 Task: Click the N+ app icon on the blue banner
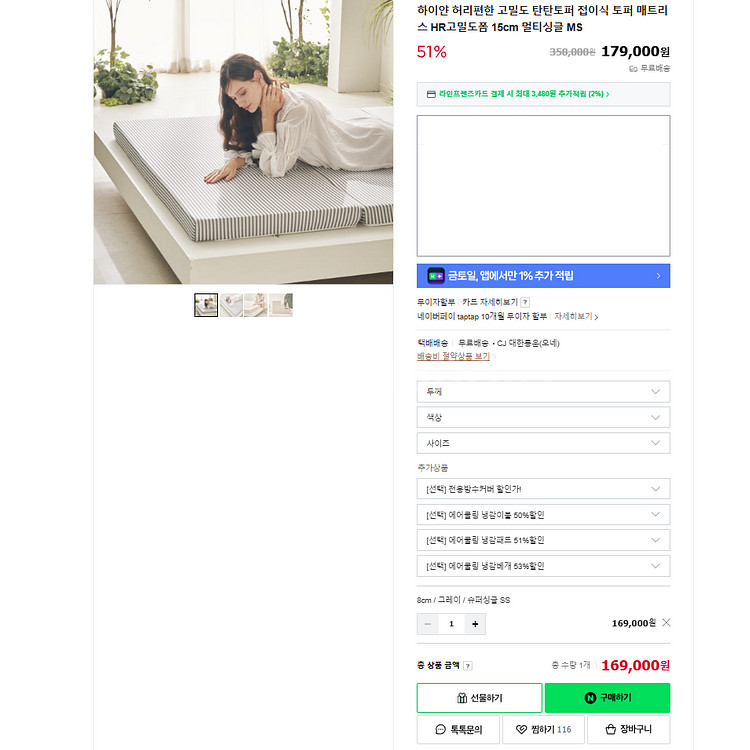point(436,276)
